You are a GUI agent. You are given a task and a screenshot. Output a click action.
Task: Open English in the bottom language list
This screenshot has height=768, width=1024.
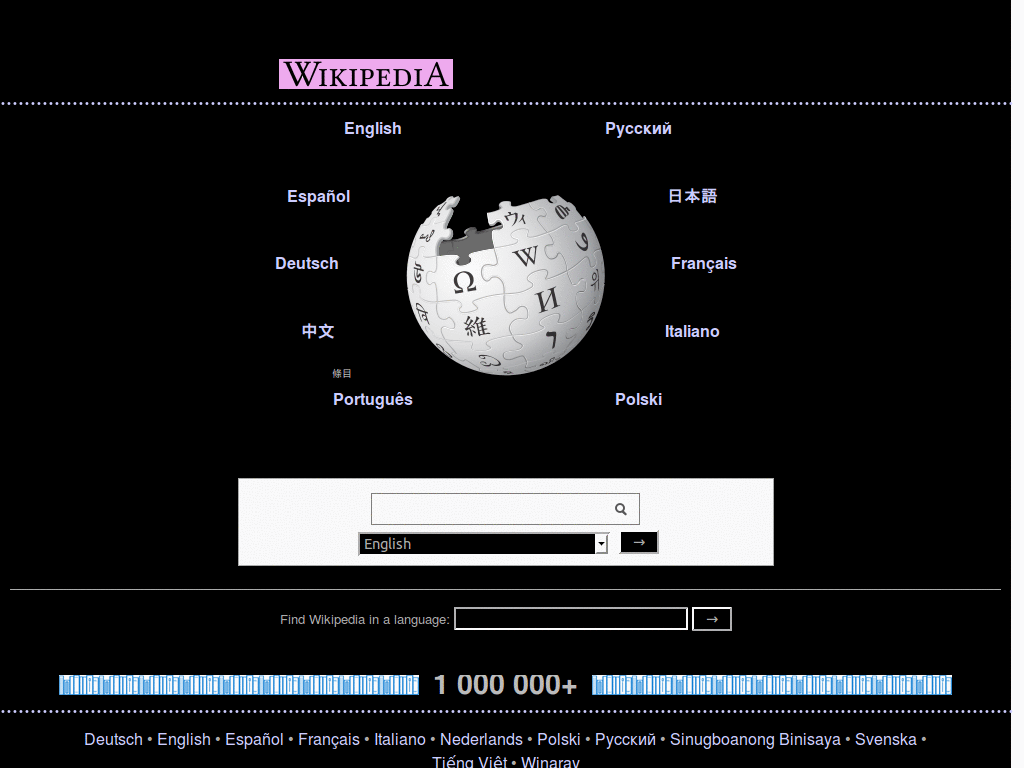tap(184, 739)
